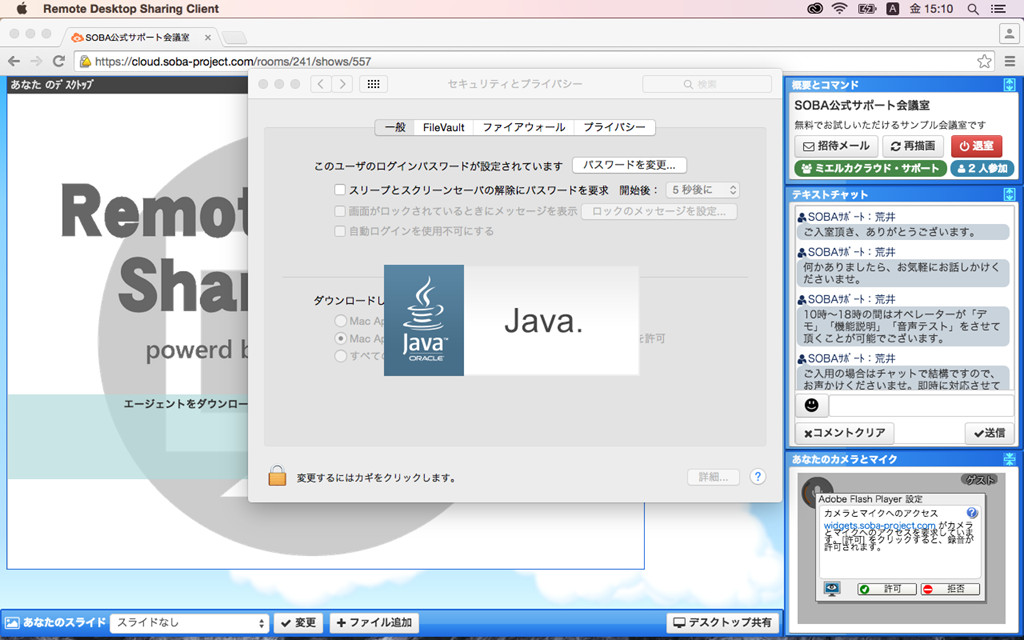1024x640 pixels.
Task: Check 自動ログインを使用不可にする
Action: [340, 231]
